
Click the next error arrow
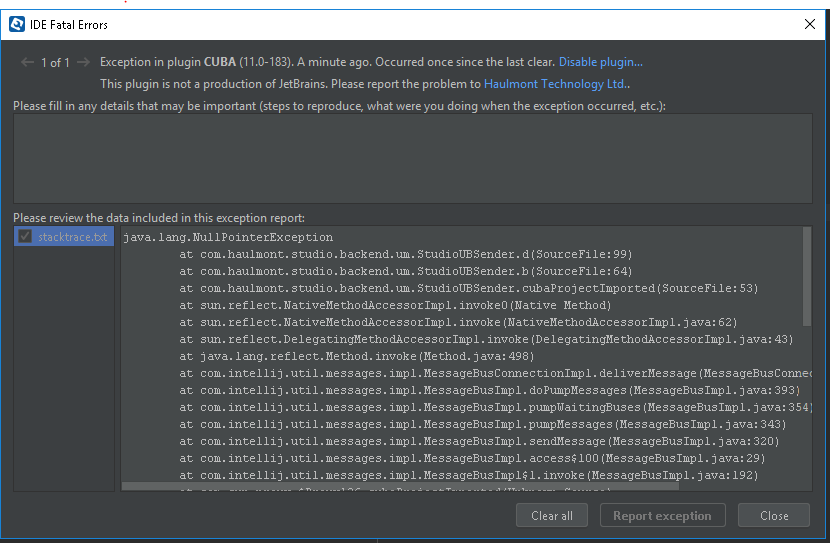(x=83, y=63)
